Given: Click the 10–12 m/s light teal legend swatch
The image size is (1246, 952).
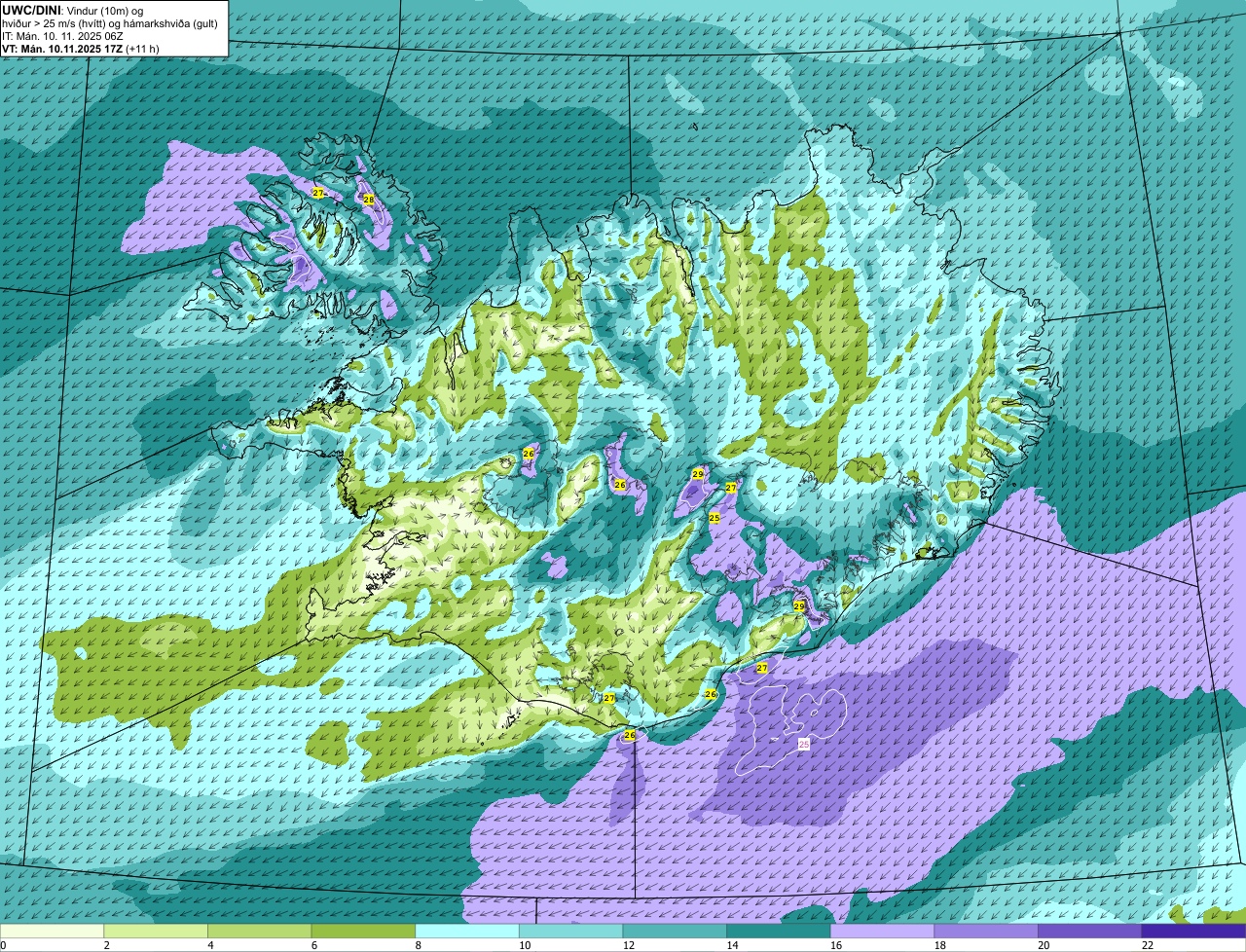Looking at the screenshot, I should tap(570, 932).
